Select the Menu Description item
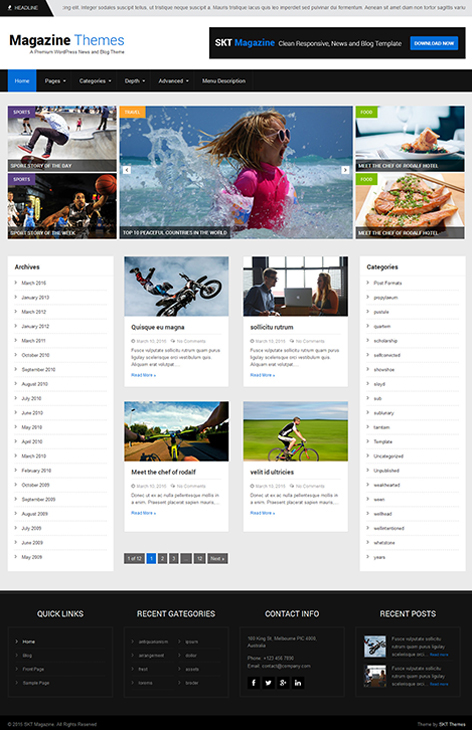The image size is (472, 730). [223, 81]
